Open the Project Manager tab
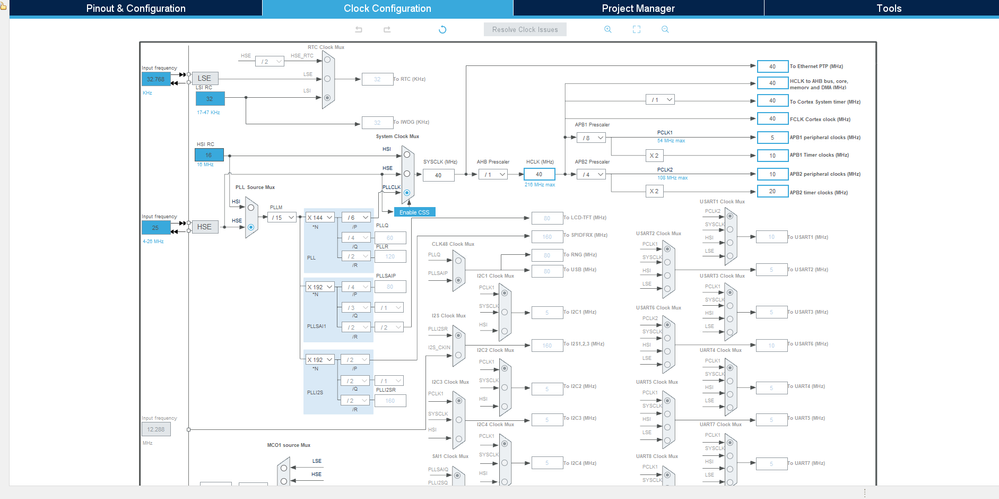The height and width of the screenshot is (499, 999). [x=638, y=8]
